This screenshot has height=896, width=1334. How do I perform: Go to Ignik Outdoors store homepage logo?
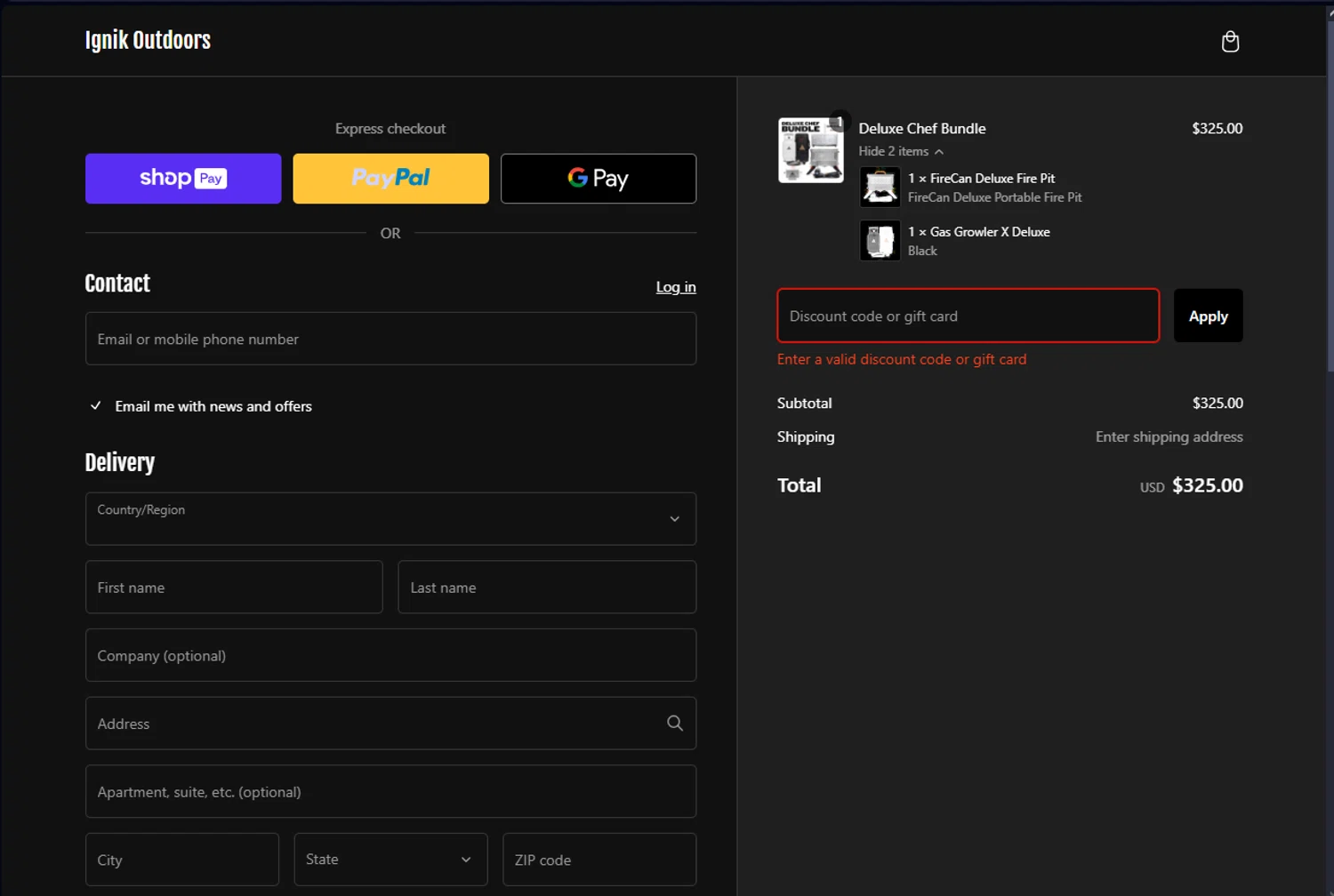click(148, 41)
